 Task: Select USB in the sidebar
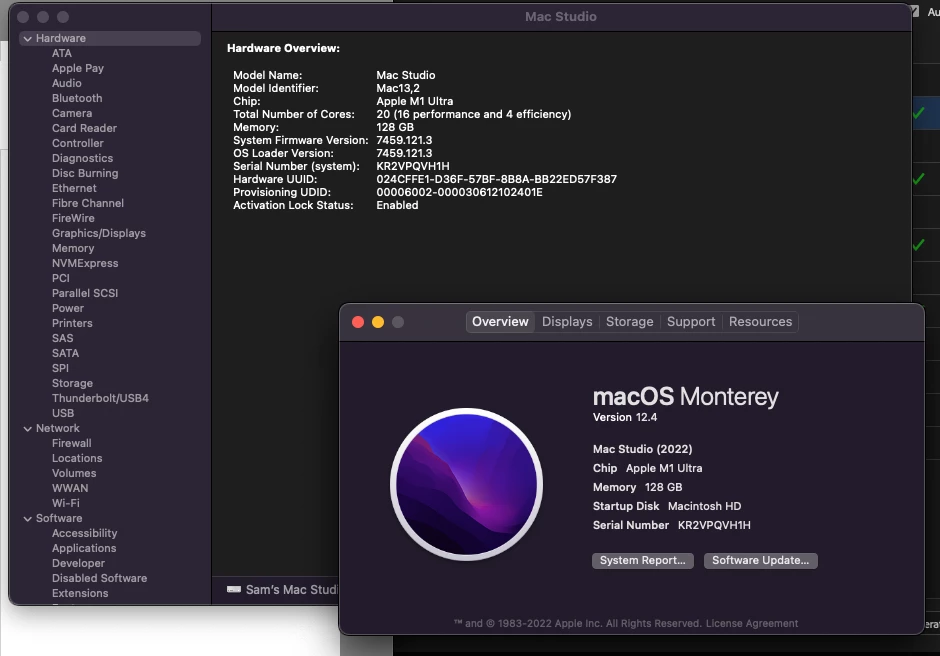[x=63, y=413]
